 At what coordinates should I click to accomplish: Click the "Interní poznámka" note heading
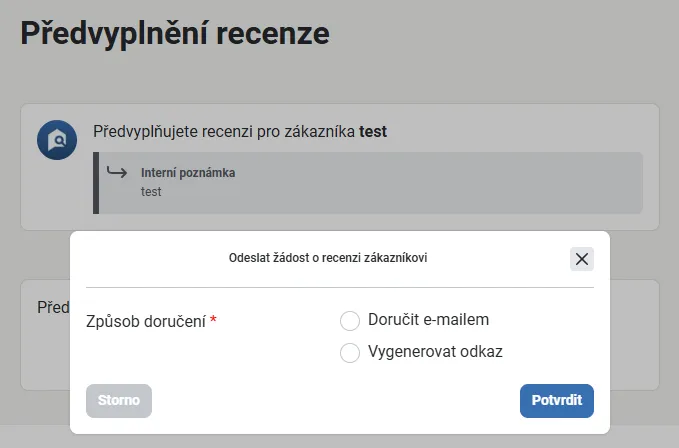click(x=188, y=173)
